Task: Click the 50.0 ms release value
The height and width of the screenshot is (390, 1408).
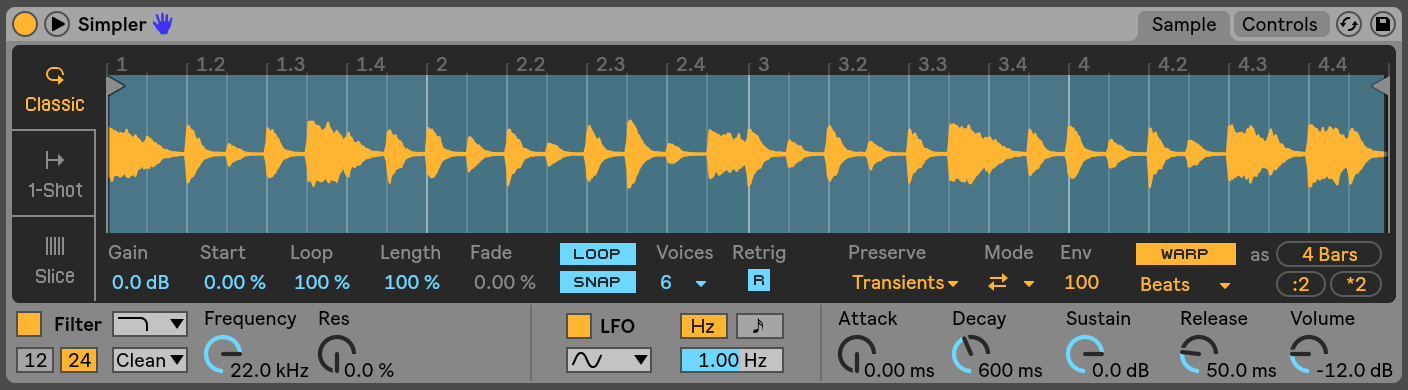Action: click(x=1242, y=370)
